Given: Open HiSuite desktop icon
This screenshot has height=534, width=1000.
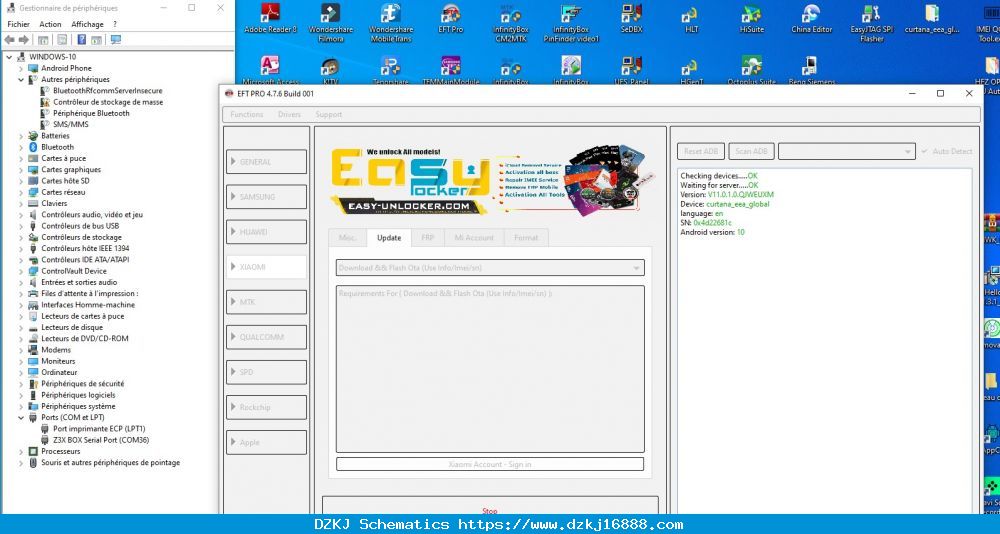Looking at the screenshot, I should tap(751, 19).
